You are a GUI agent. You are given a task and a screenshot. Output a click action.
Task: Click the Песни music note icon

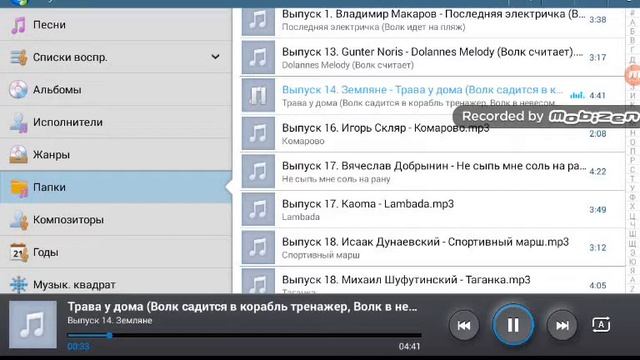coord(18,25)
